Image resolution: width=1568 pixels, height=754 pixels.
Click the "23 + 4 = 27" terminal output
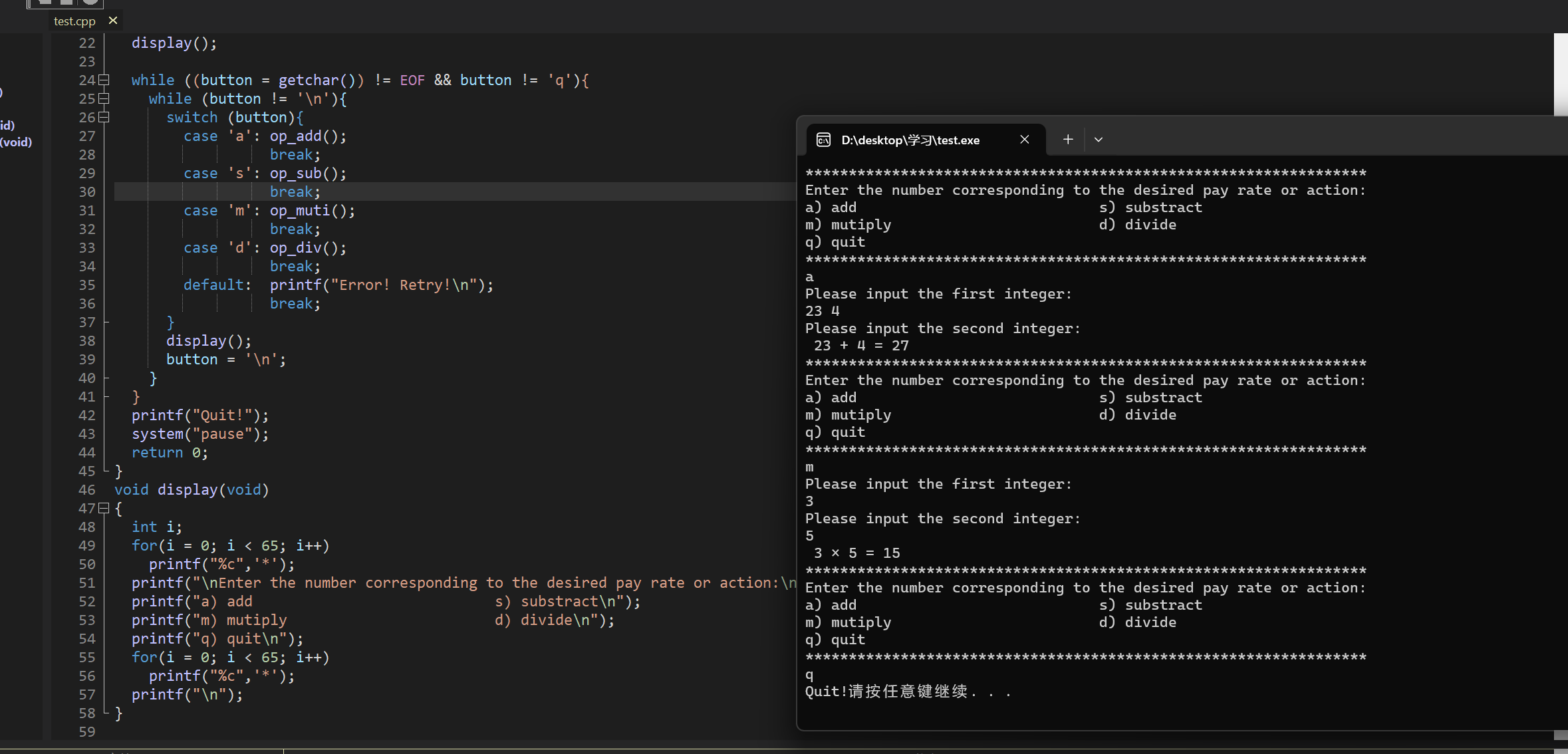[x=861, y=346]
